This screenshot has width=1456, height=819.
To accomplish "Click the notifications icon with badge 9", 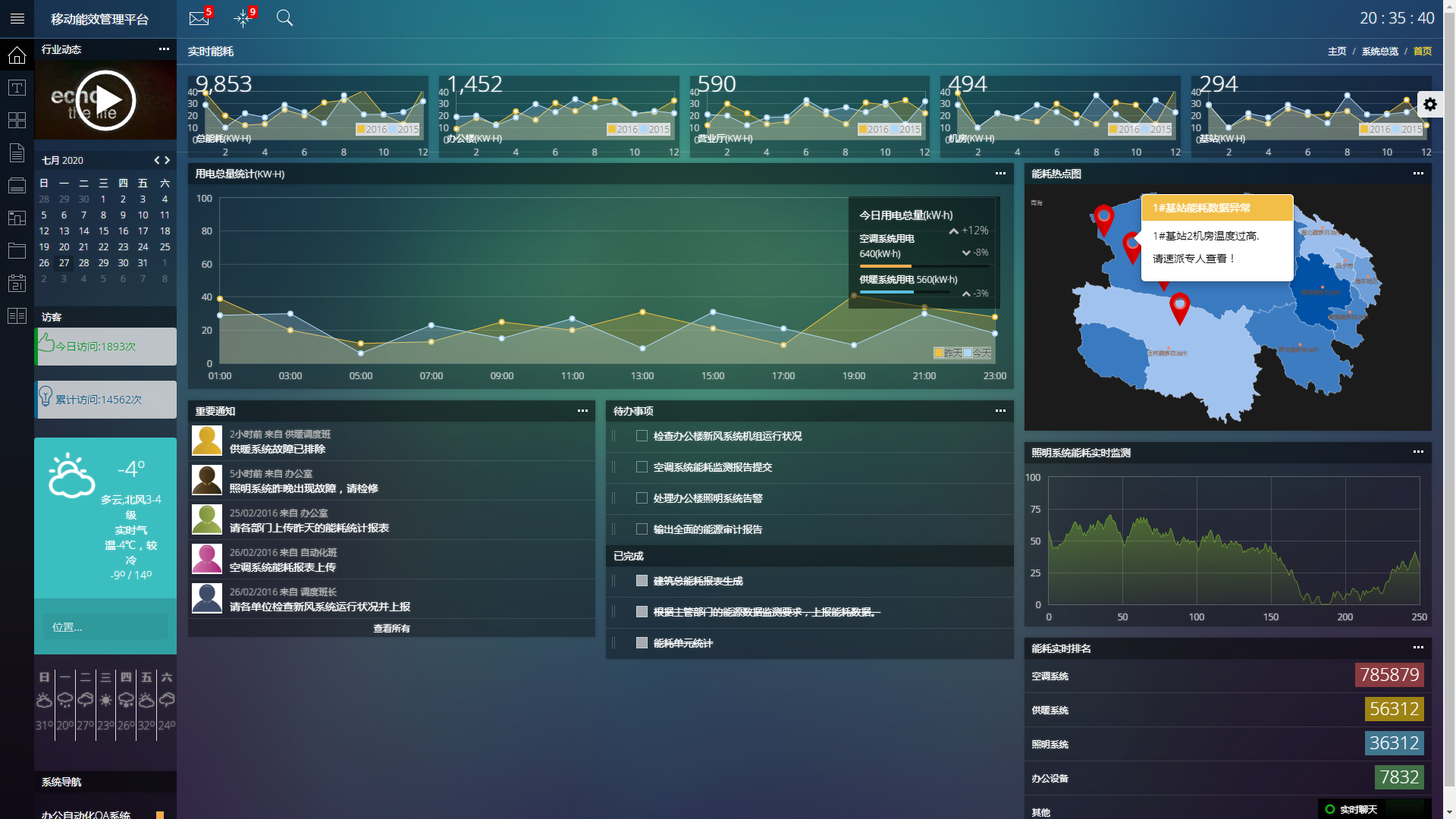I will (243, 18).
